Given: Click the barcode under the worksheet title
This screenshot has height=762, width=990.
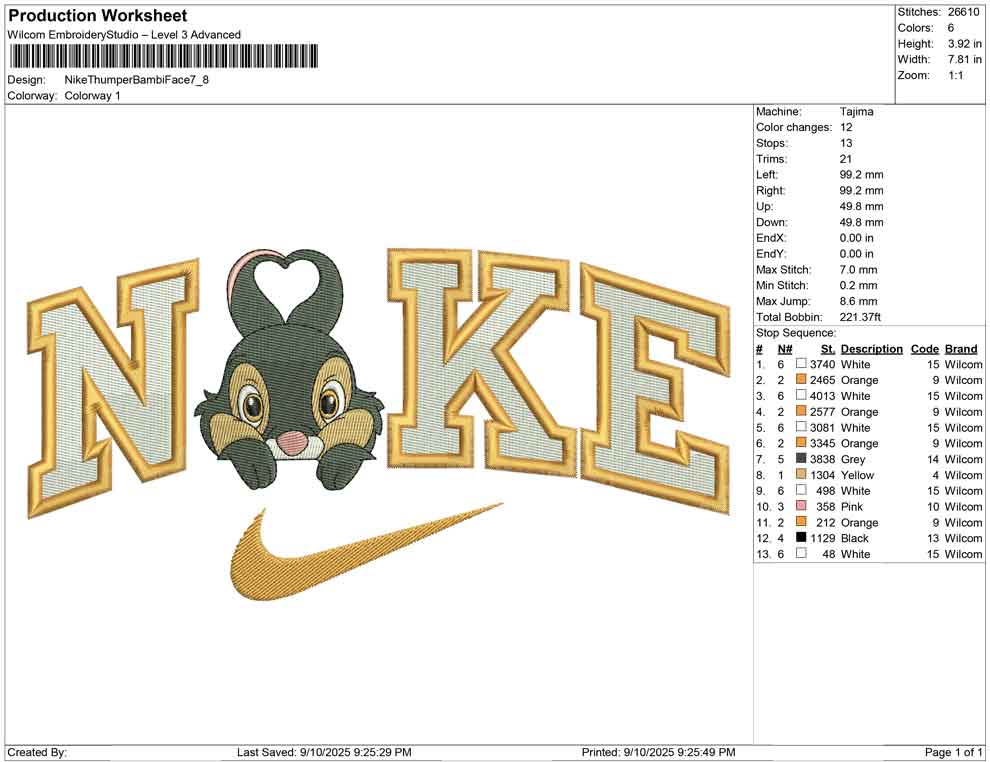Looking at the screenshot, I should pyautogui.click(x=164, y=56).
